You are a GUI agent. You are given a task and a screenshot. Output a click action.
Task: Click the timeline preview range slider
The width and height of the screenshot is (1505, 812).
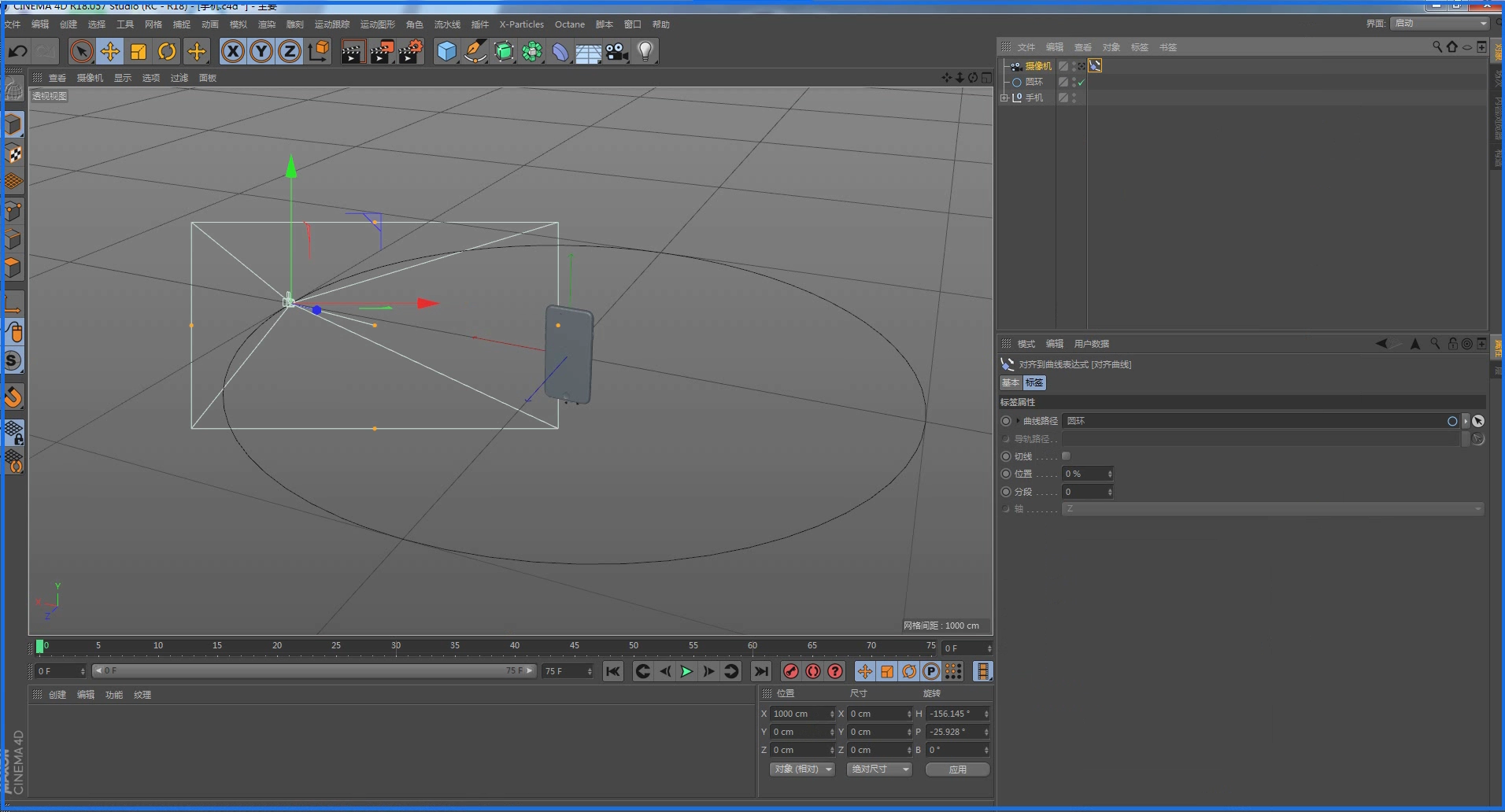tap(315, 671)
